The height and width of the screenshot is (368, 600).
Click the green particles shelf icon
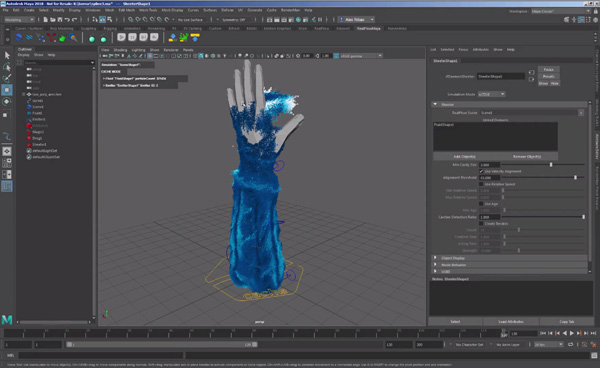184,37
